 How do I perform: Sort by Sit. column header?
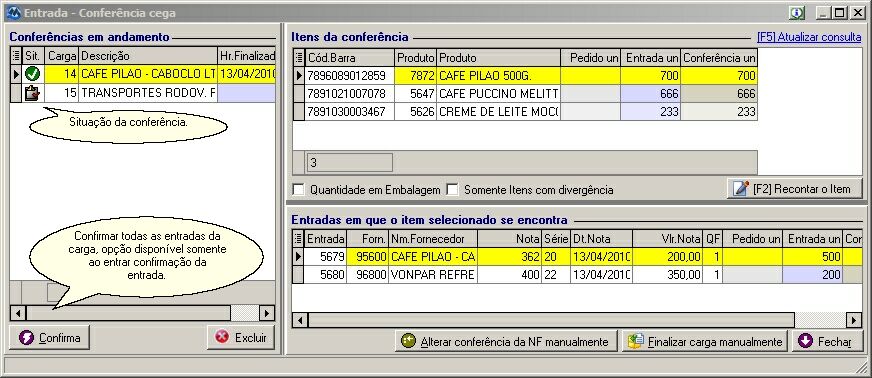coord(33,56)
